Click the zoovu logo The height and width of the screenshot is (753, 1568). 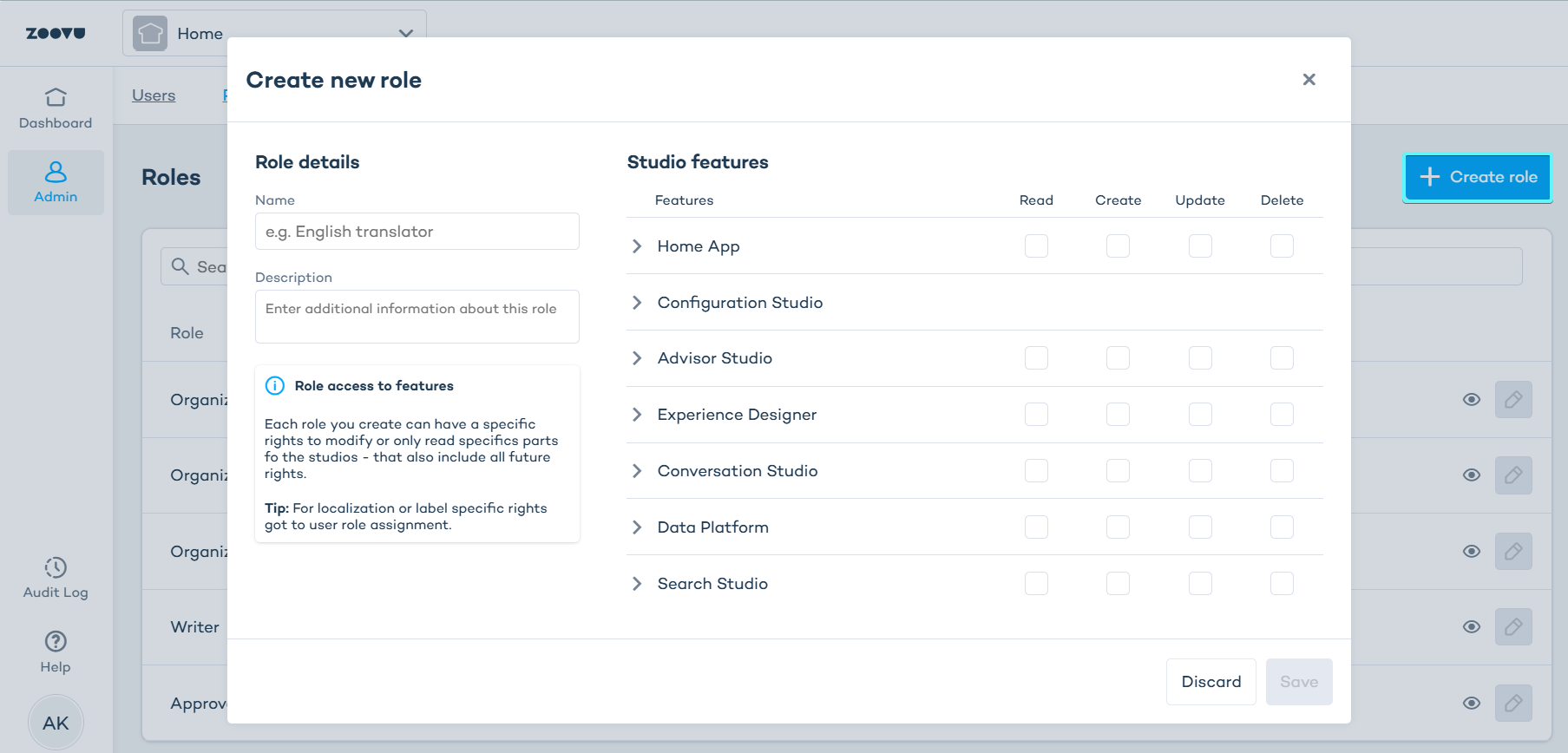tap(56, 33)
